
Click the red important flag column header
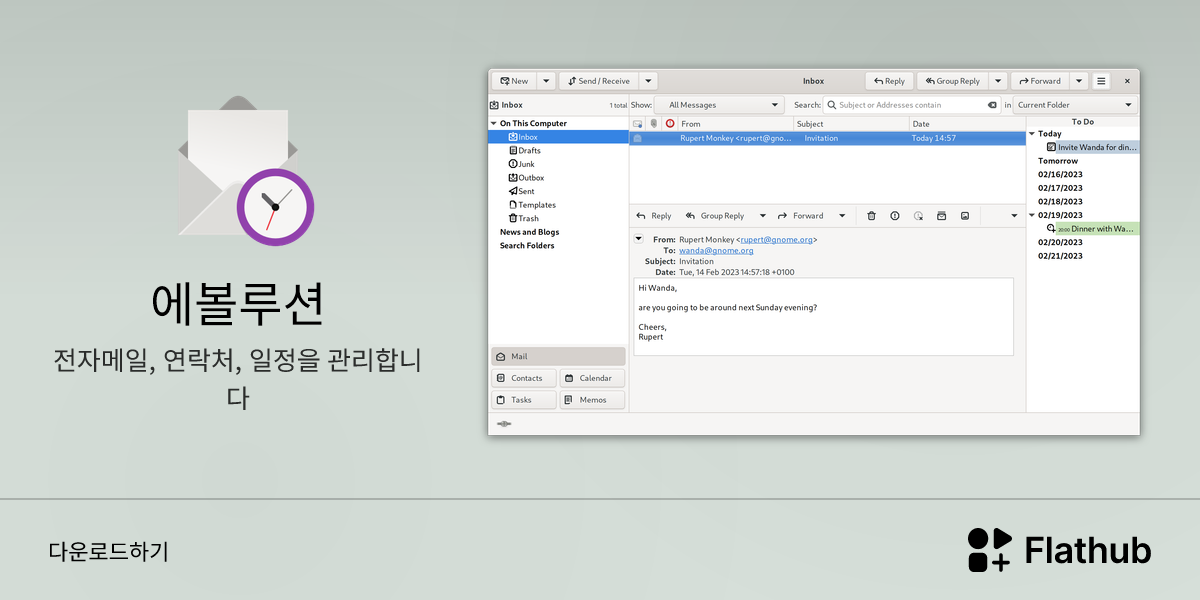tap(670, 124)
